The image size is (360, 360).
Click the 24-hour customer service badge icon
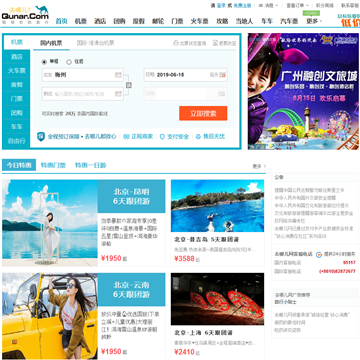click(x=319, y=254)
